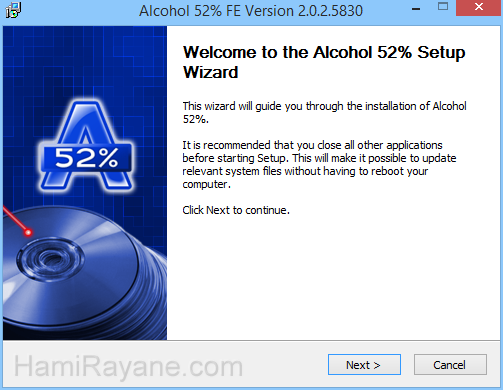The height and width of the screenshot is (390, 503).
Task: Click the "Click Next to continue." text
Action: click(236, 210)
